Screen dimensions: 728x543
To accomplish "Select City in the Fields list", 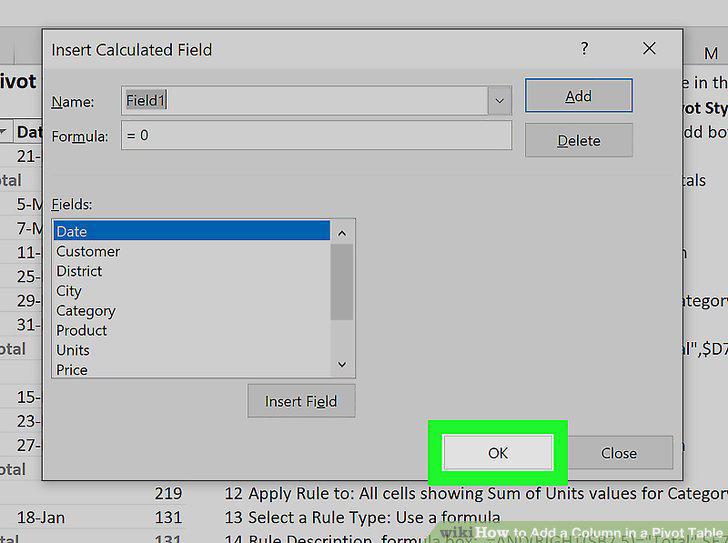I will tap(192, 291).
